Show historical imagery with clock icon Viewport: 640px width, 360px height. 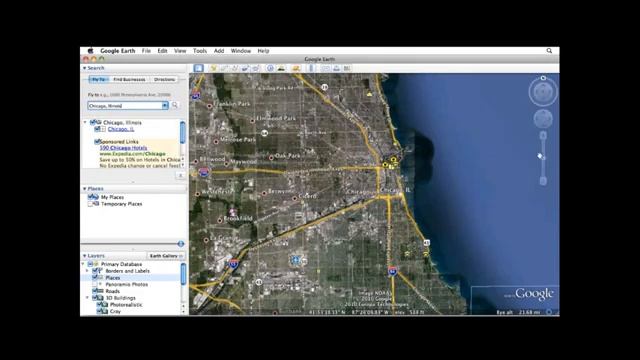270,68
